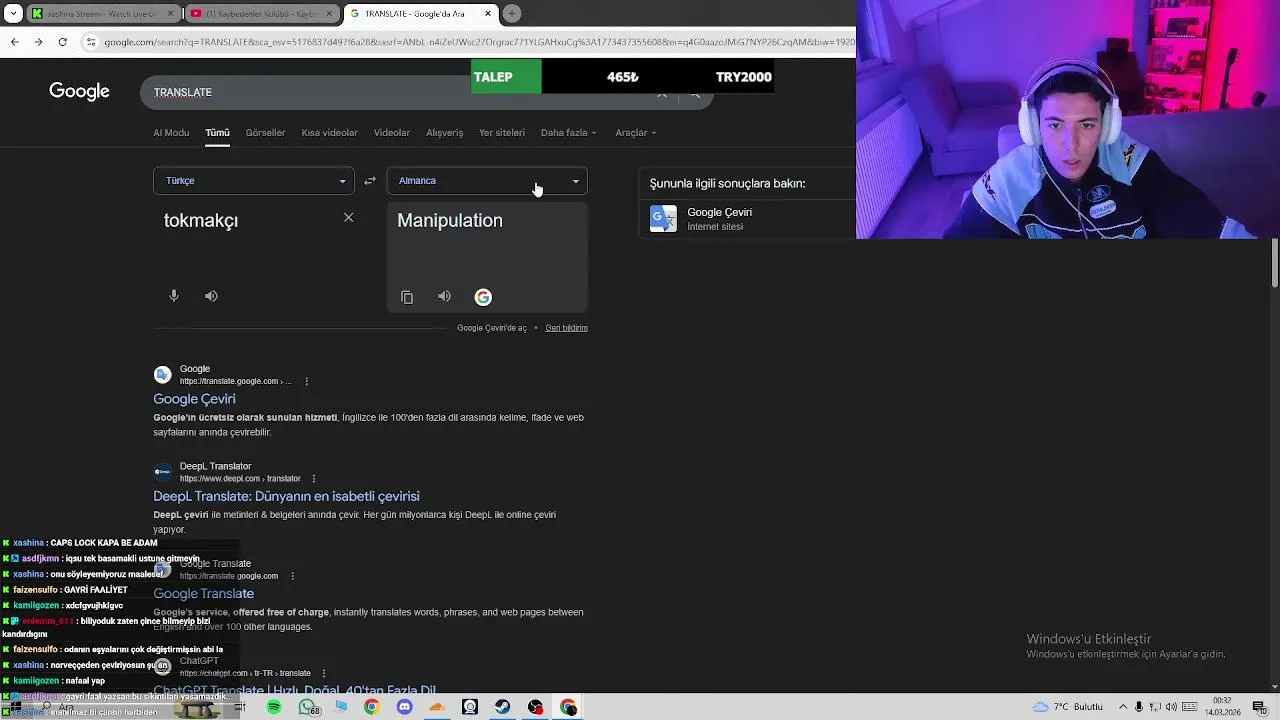Show hidden system tray icons
The image size is (1280, 720).
point(1122,707)
